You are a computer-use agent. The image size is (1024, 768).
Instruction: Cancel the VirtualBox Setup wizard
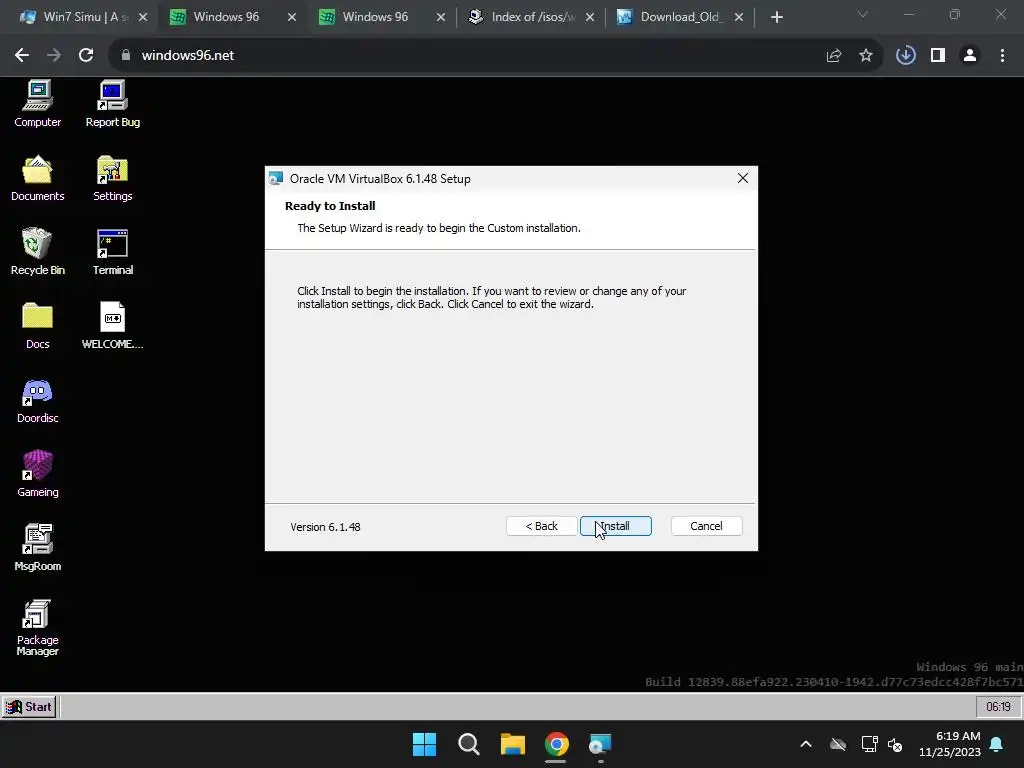(x=706, y=526)
